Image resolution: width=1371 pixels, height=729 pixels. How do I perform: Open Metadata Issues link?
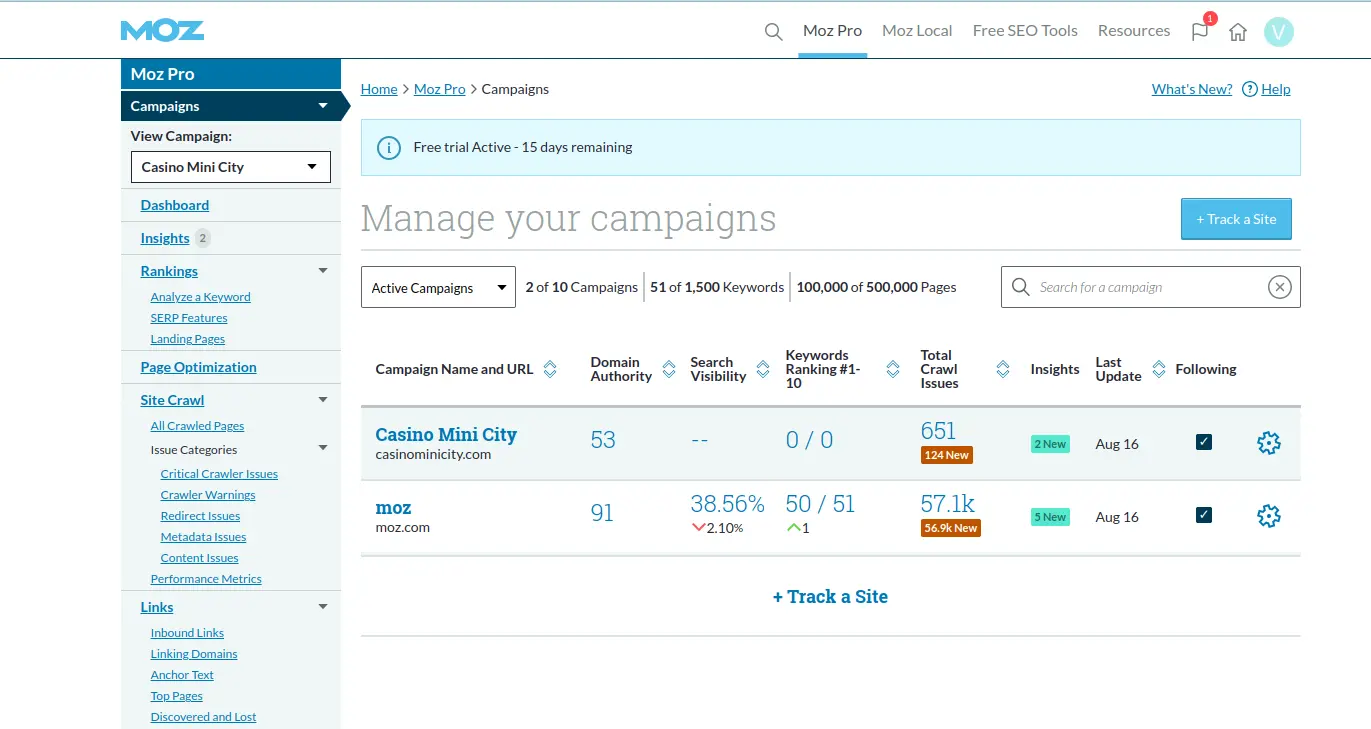click(204, 537)
